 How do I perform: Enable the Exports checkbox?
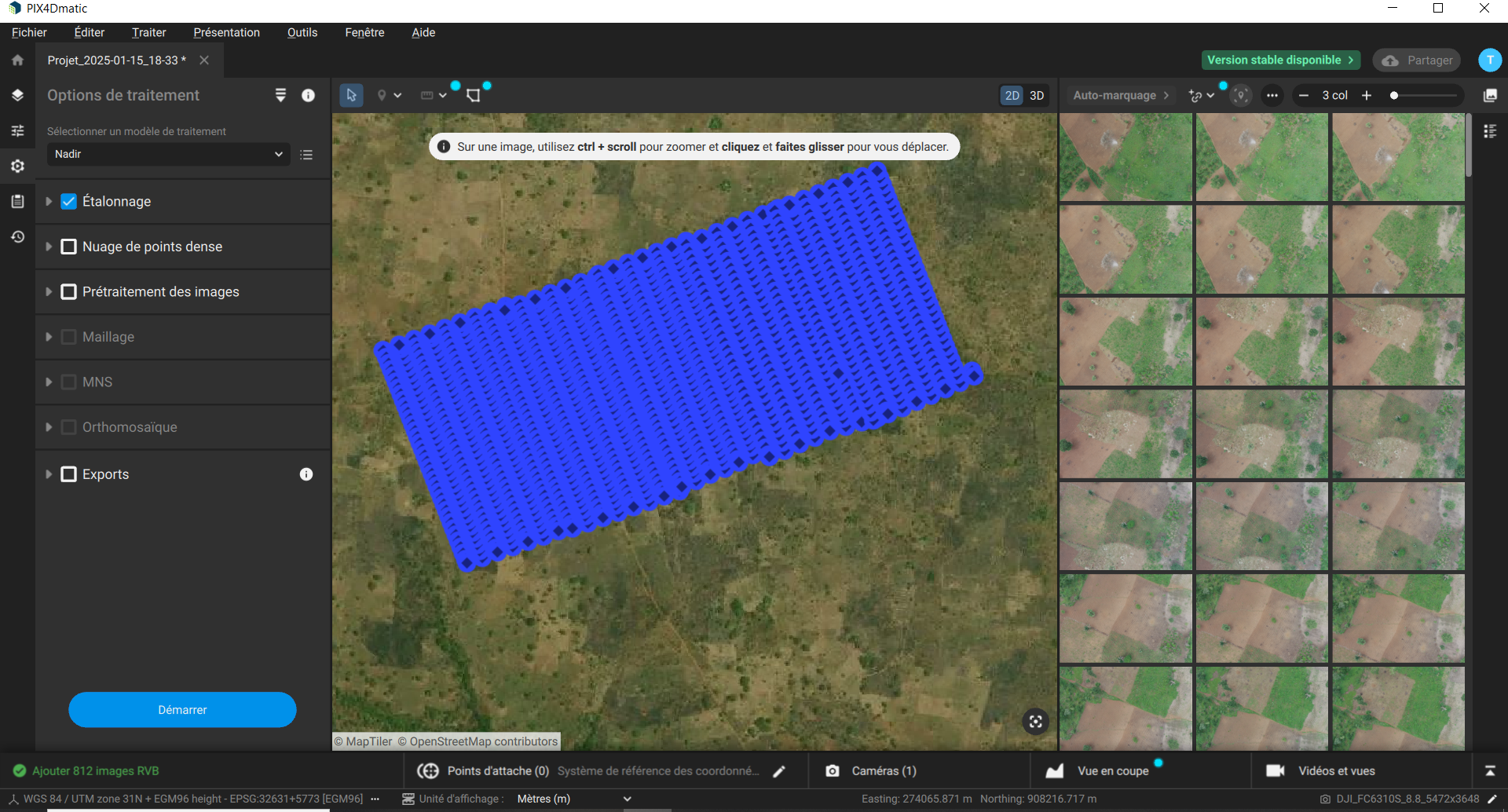pyautogui.click(x=69, y=474)
